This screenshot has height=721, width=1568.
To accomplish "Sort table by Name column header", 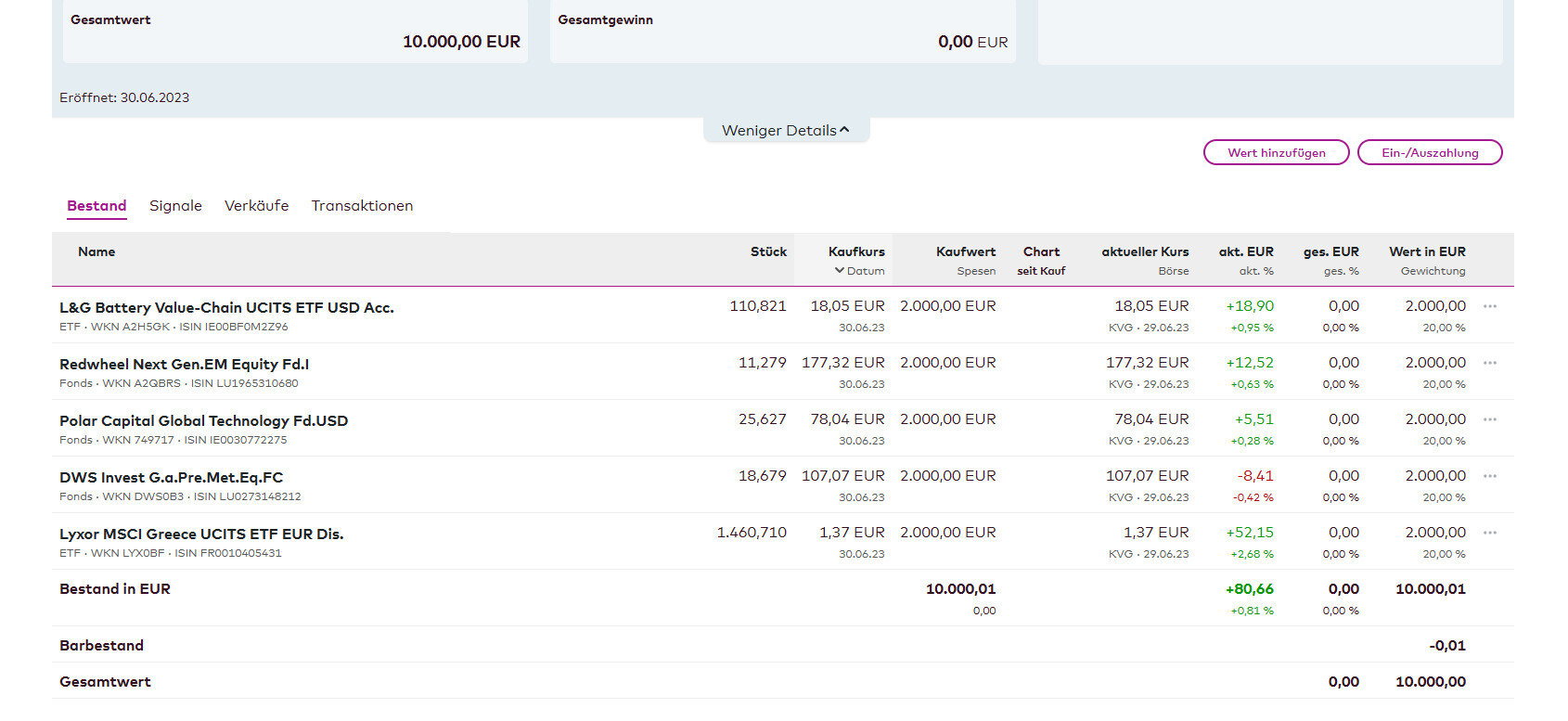I will [x=96, y=251].
